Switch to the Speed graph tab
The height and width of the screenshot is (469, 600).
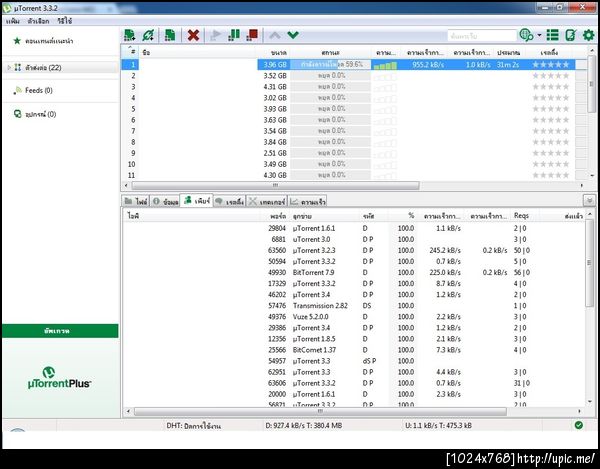click(x=307, y=201)
